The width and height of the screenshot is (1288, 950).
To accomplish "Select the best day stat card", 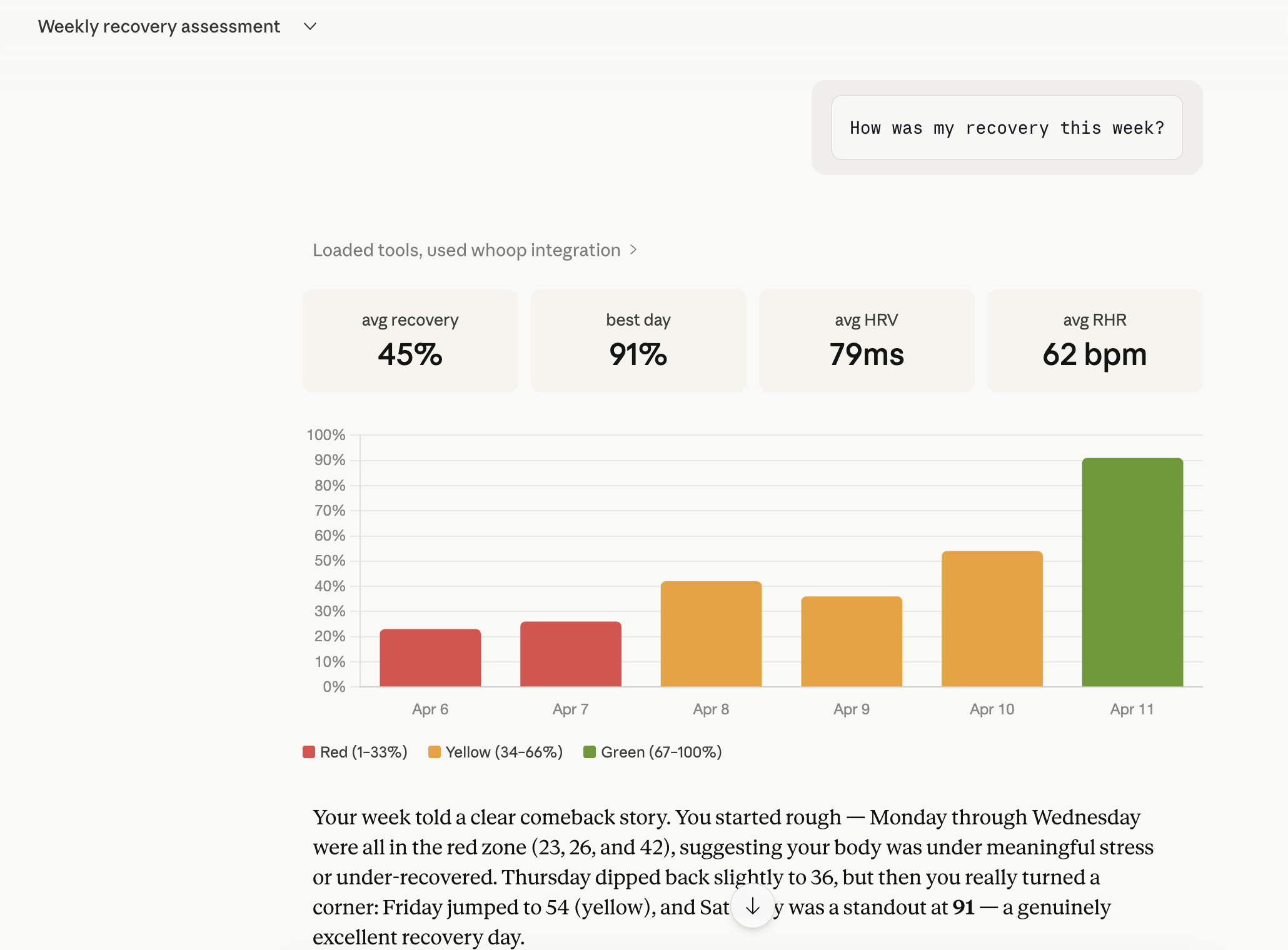I will (x=638, y=341).
